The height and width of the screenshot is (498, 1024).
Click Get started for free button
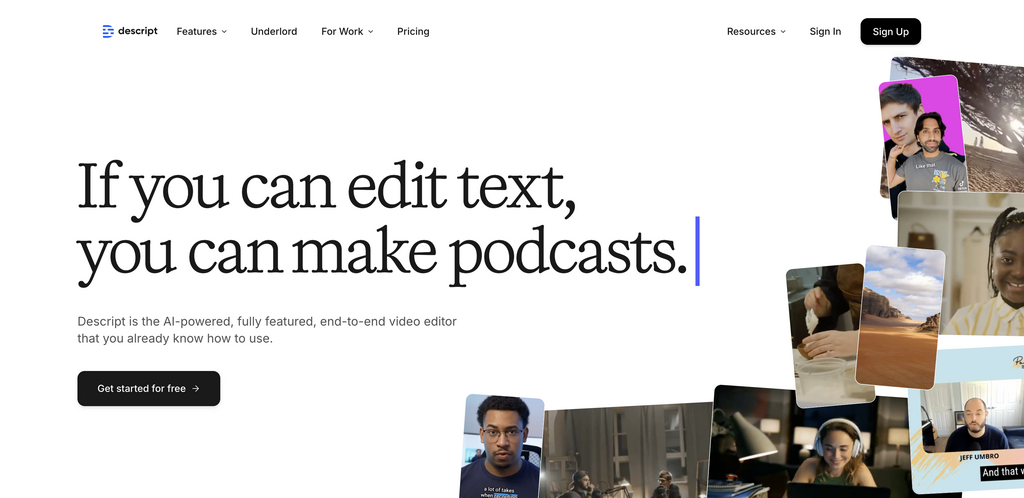(149, 388)
